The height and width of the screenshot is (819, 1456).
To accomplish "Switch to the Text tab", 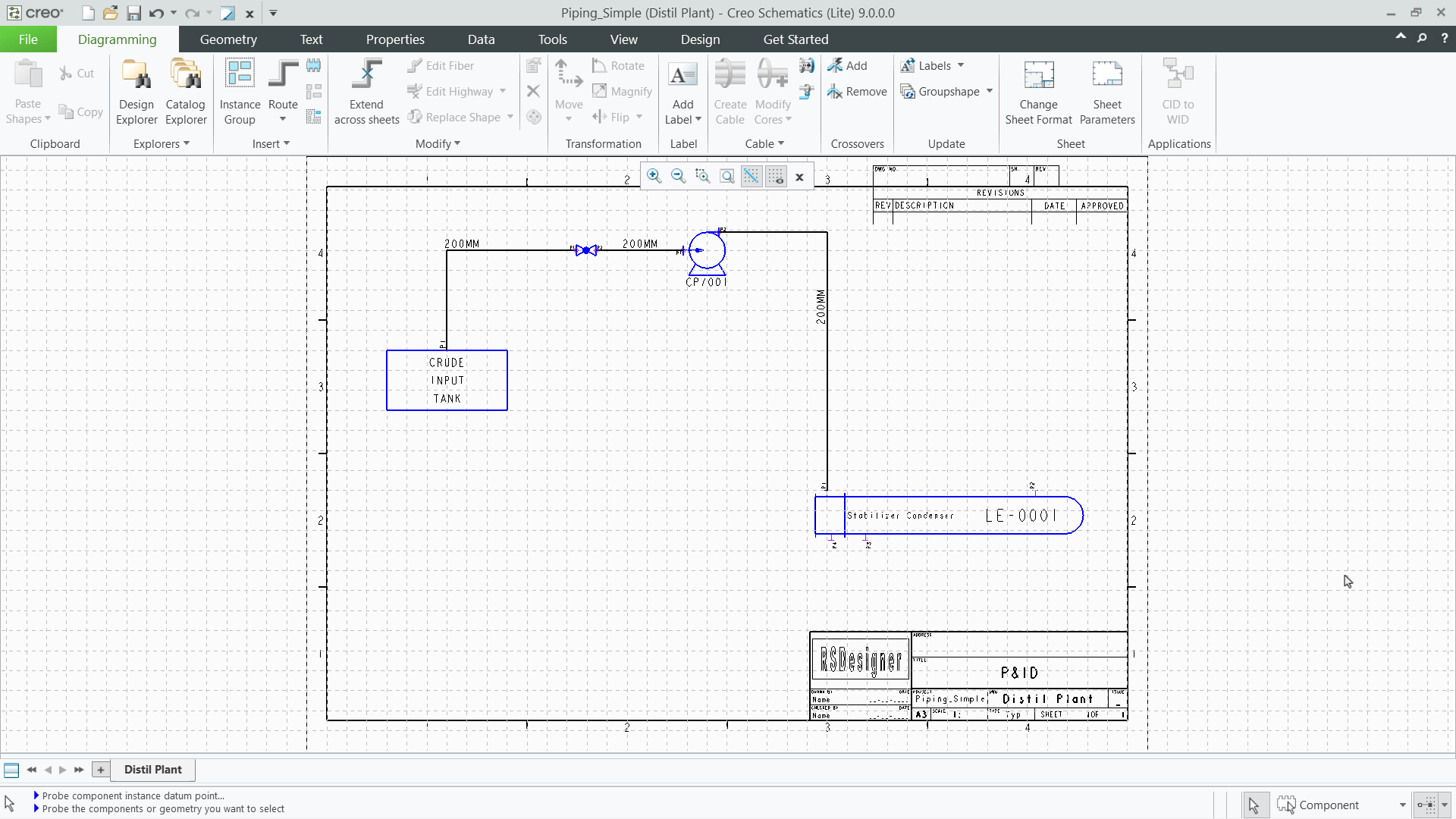I will (311, 39).
